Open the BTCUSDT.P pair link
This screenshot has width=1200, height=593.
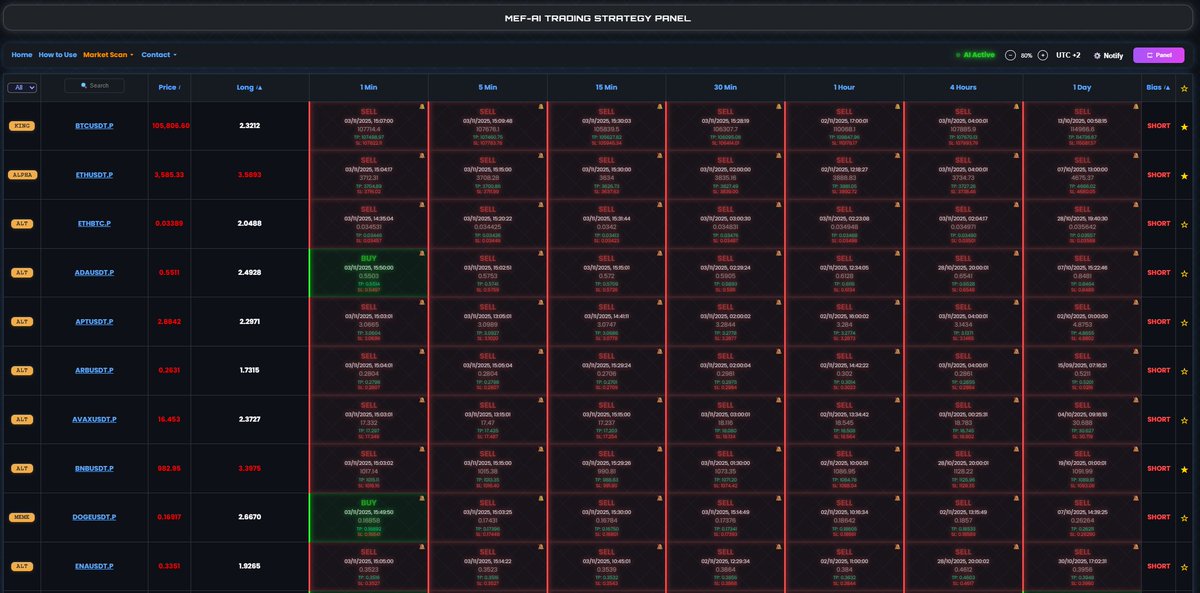coord(93,124)
